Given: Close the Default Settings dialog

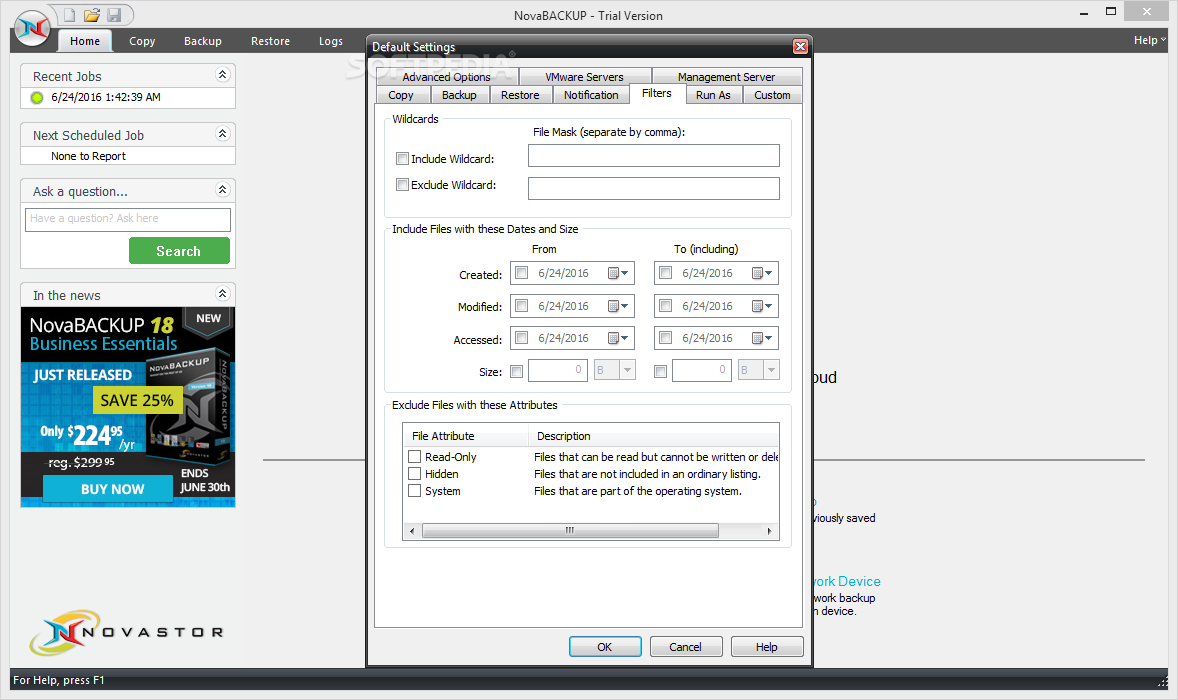Looking at the screenshot, I should (x=800, y=47).
